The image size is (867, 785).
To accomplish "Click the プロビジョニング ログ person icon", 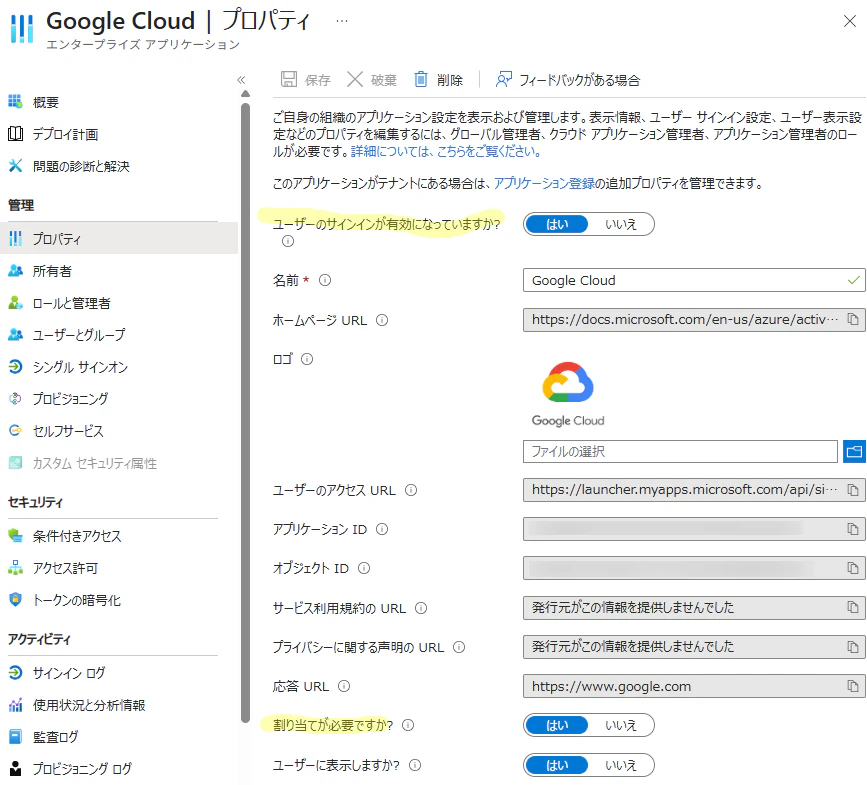I will pos(15,768).
